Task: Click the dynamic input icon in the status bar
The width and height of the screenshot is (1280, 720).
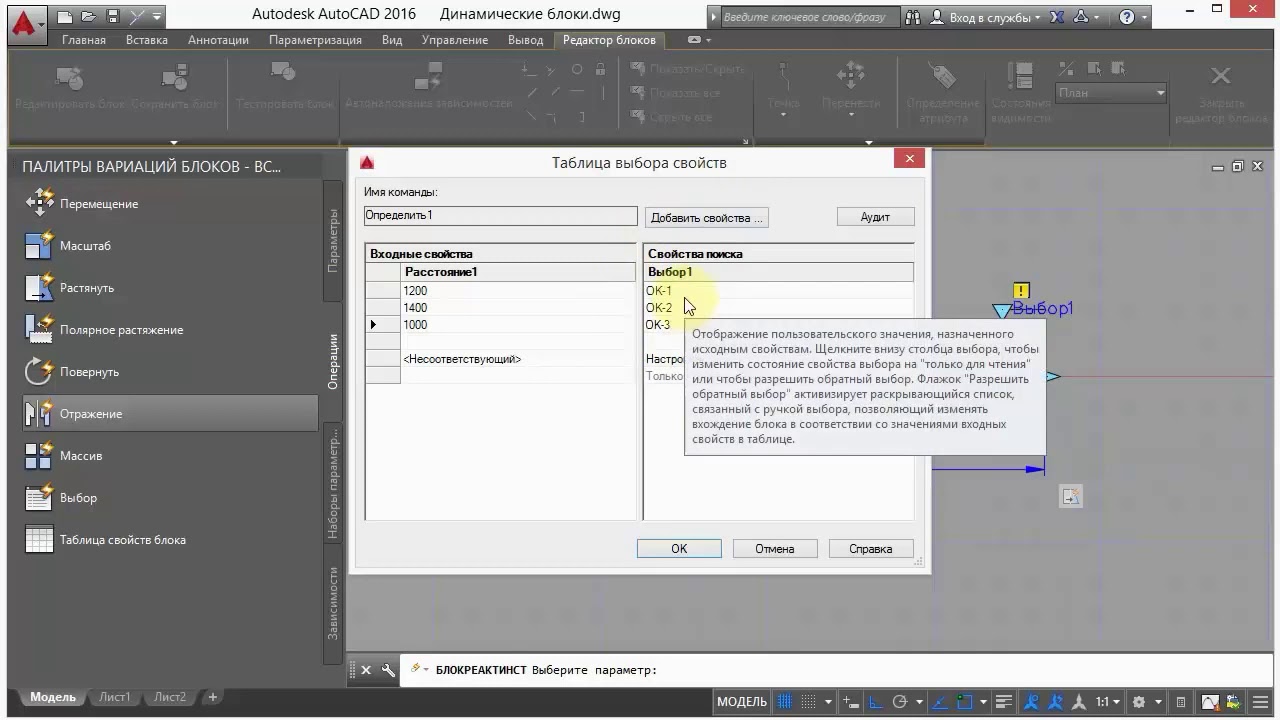Action: click(x=850, y=702)
